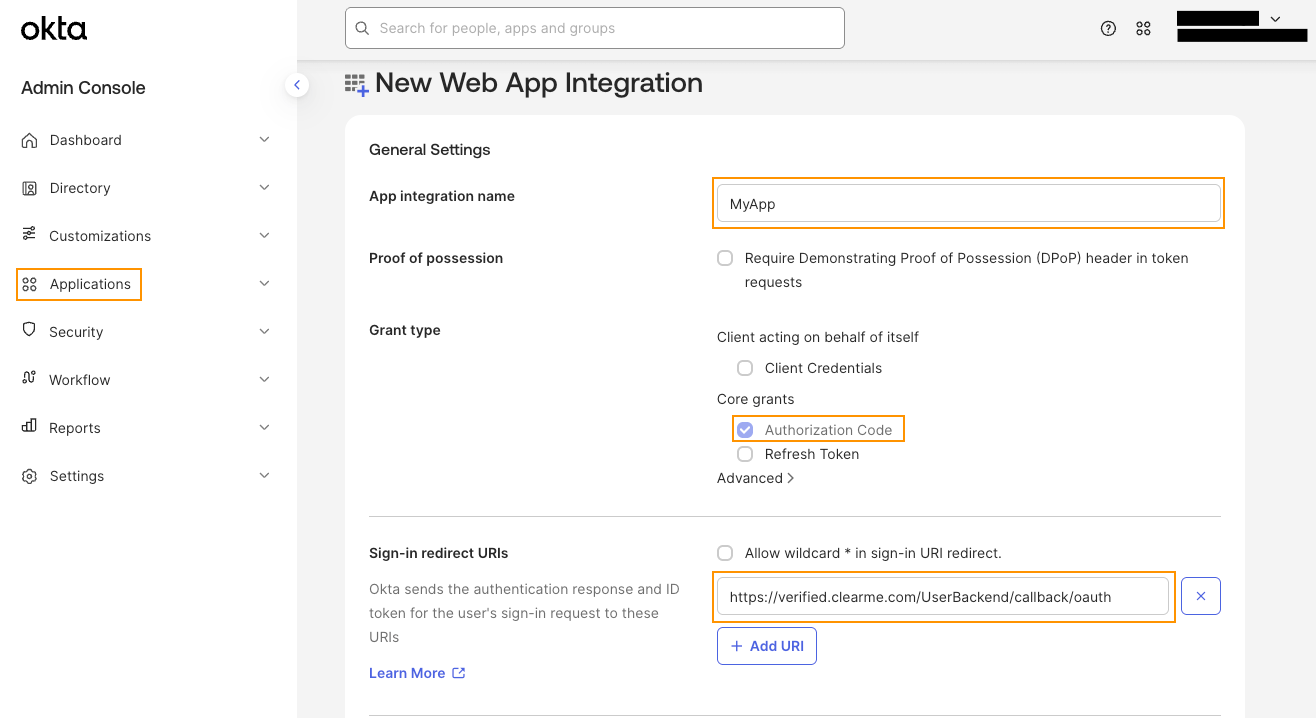Expand the Reports menu chevron
This screenshot has width=1316, height=718.
tap(264, 428)
